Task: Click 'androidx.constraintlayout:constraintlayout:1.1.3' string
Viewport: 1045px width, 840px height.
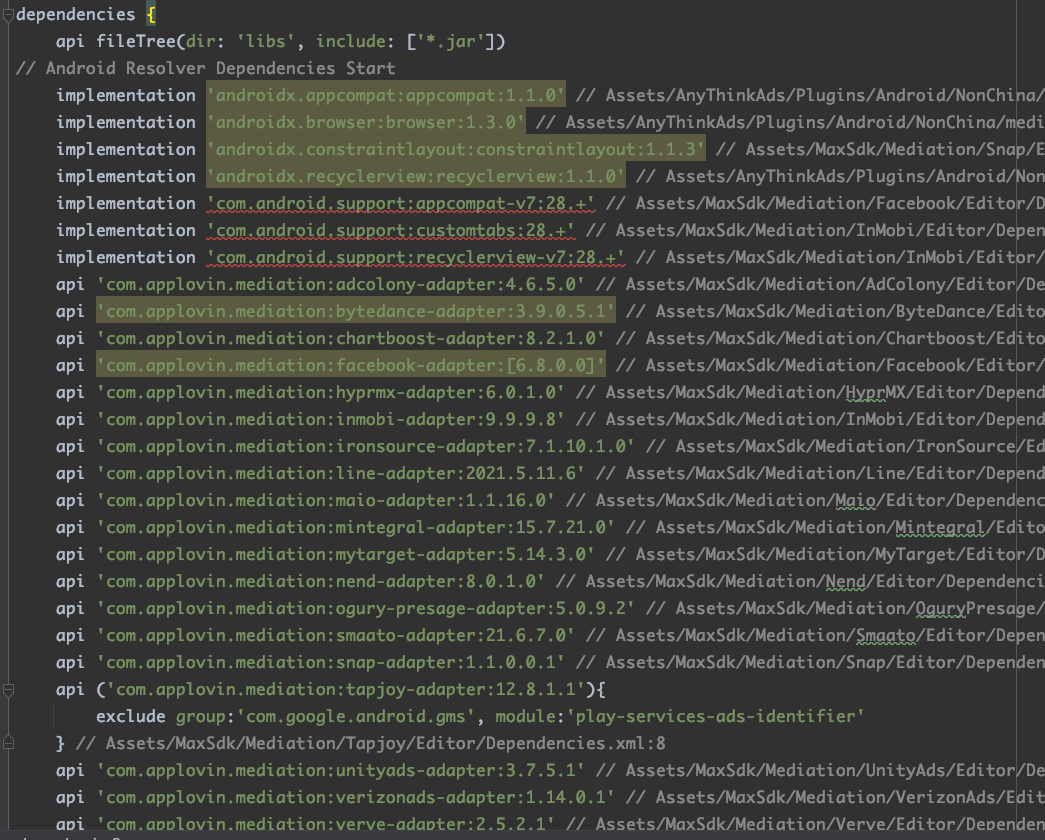Action: point(456,149)
